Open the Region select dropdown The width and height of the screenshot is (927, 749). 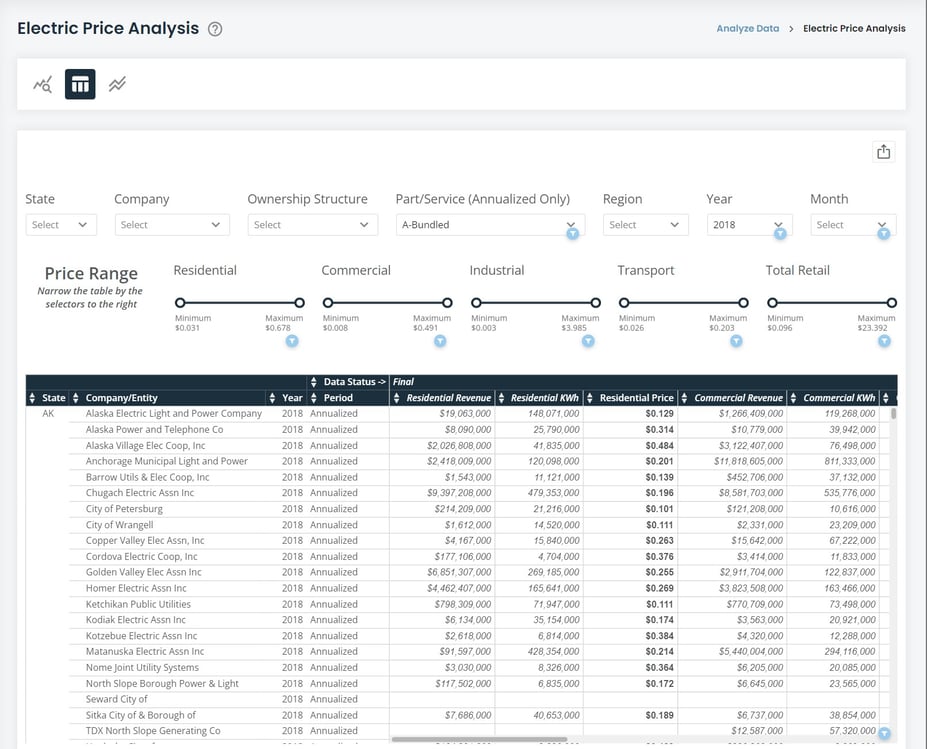tap(646, 225)
